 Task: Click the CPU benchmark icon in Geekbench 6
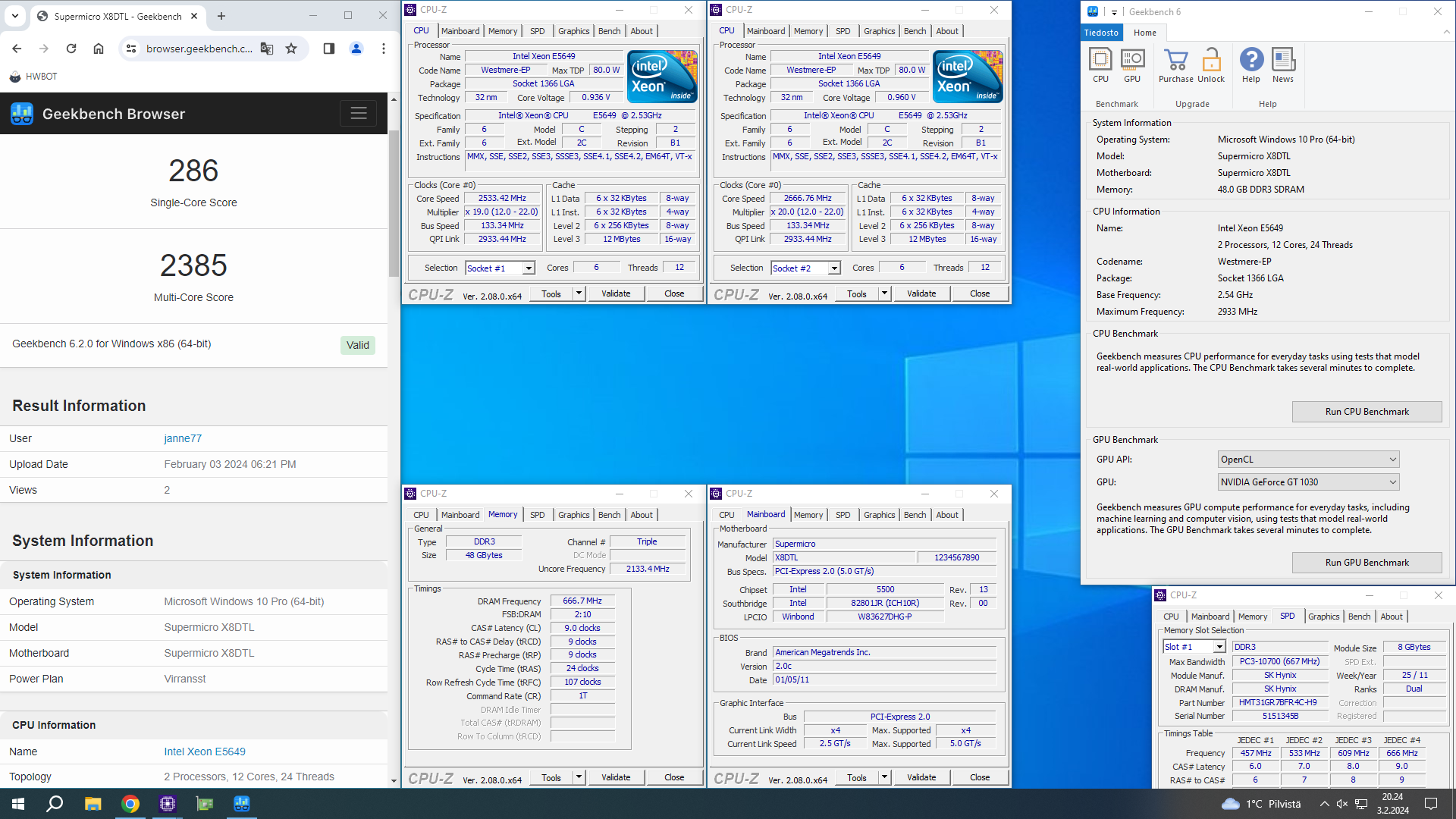click(1100, 65)
